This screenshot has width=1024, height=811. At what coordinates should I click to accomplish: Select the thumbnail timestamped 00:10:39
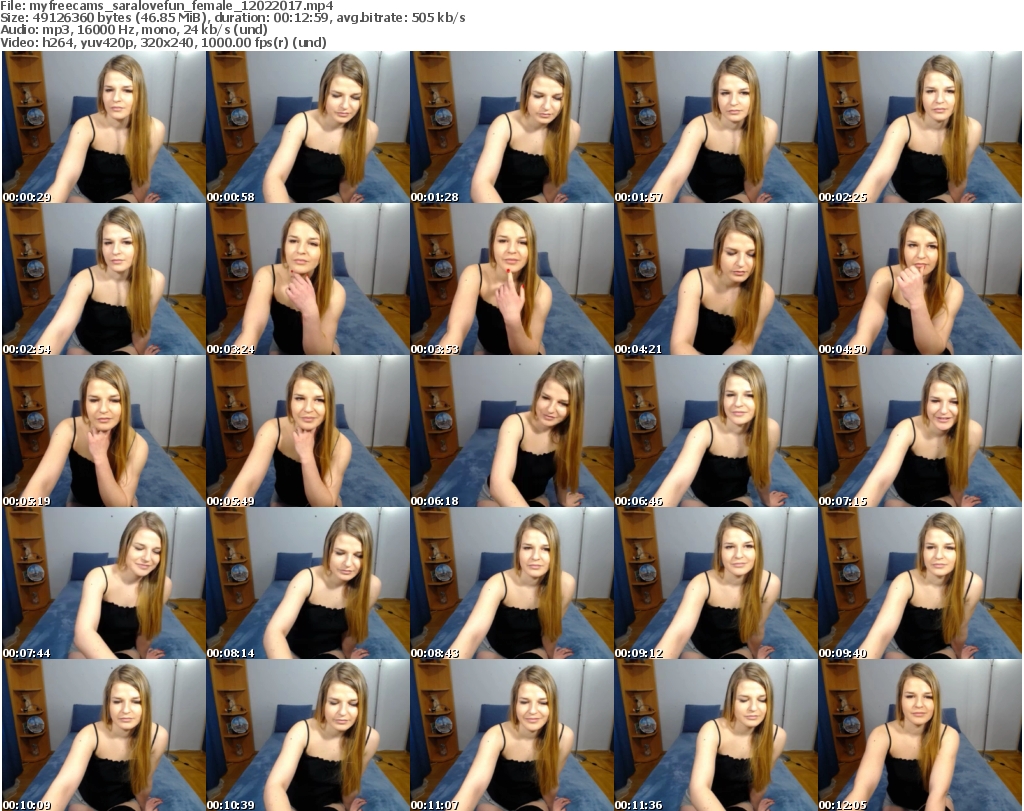pyautogui.click(x=308, y=735)
